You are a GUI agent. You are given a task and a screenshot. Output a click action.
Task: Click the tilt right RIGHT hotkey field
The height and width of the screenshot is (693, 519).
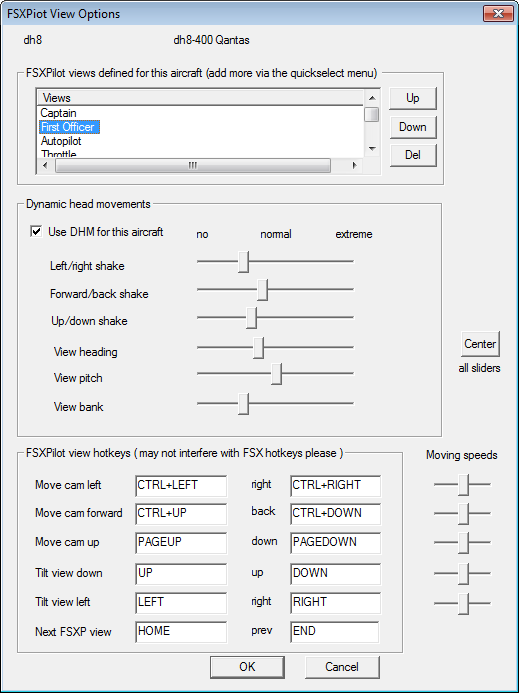[336, 603]
